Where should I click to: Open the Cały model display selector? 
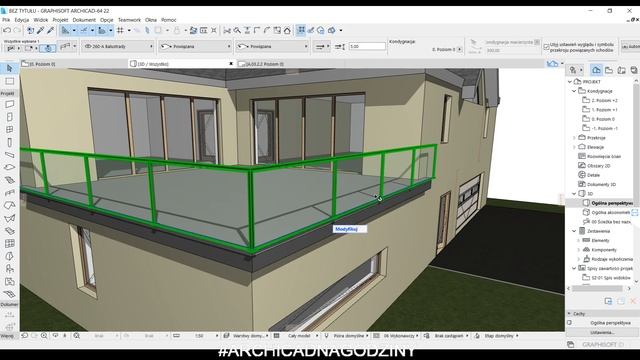(x=296, y=336)
